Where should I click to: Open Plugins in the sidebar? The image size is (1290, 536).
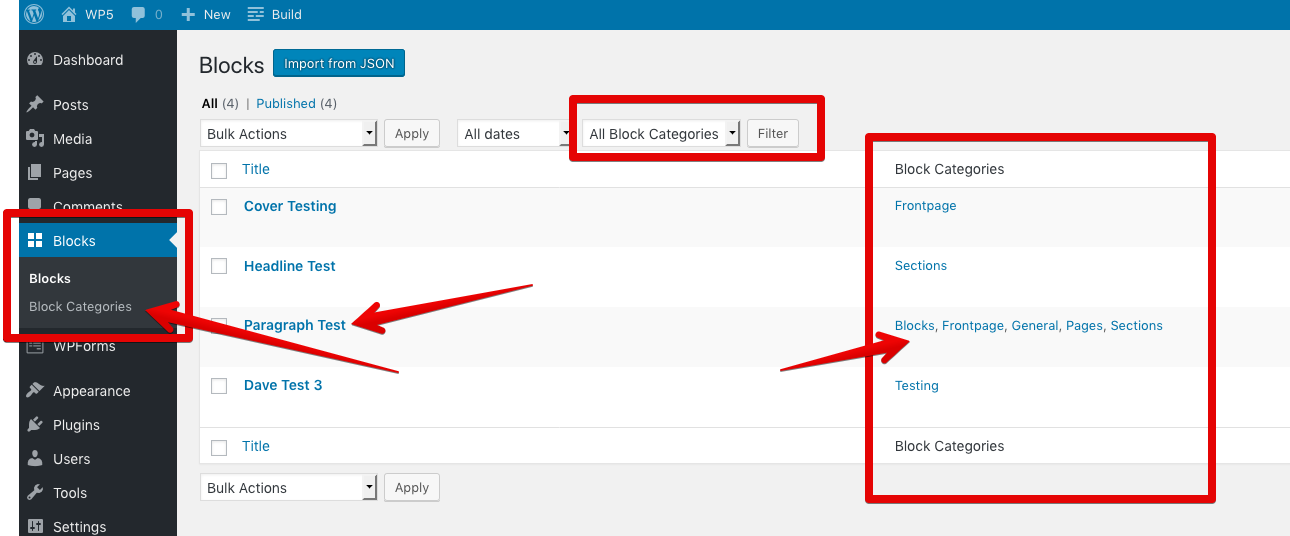(76, 425)
